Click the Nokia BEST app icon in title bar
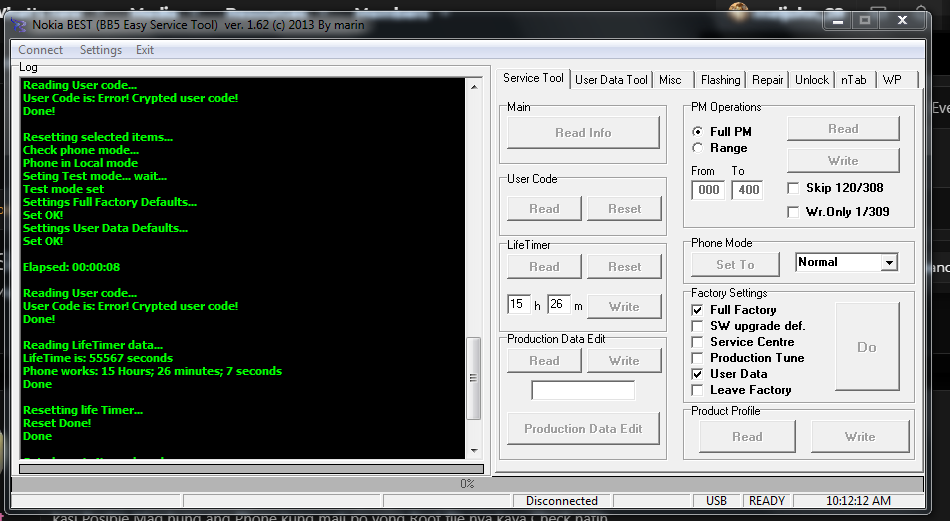This screenshot has width=950, height=521. 19,25
